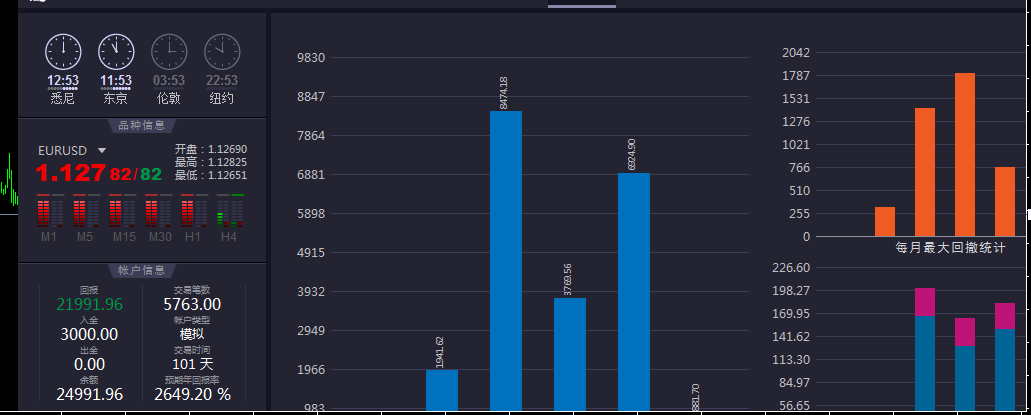Image resolution: width=1031 pixels, height=415 pixels.
Task: Click the blue bar labeled 8474.18
Action: [x=506, y=261]
